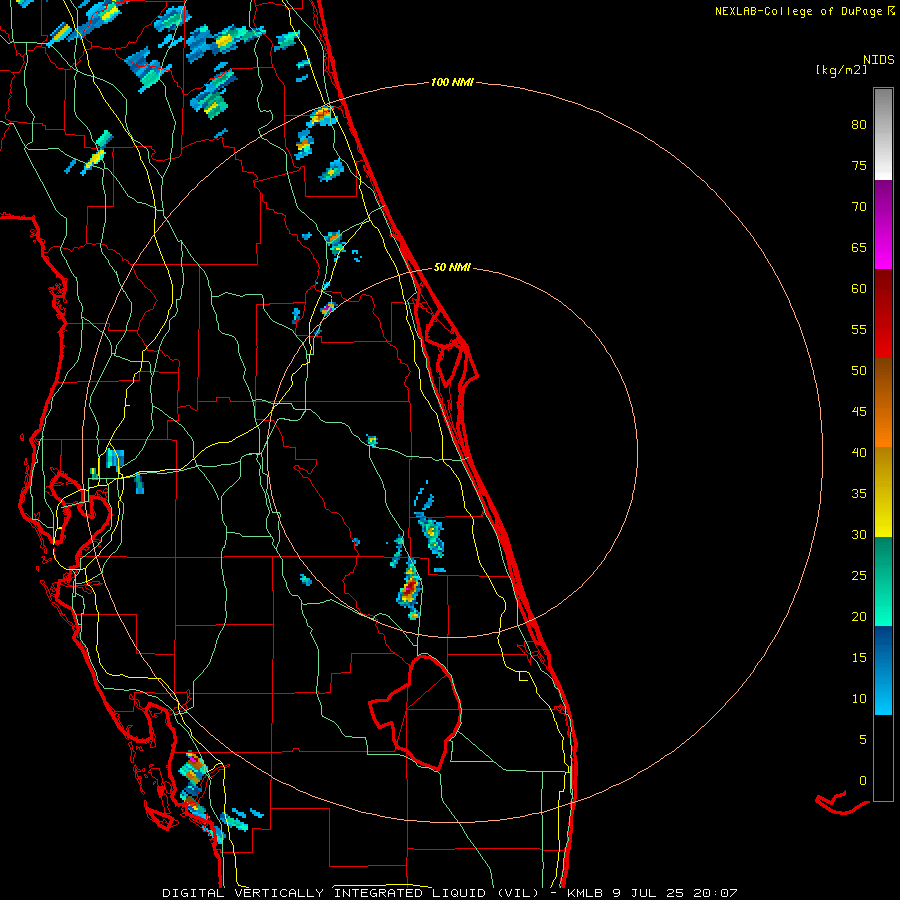Click the [kg/m2] units label
The image size is (900, 900).
pyautogui.click(x=841, y=70)
